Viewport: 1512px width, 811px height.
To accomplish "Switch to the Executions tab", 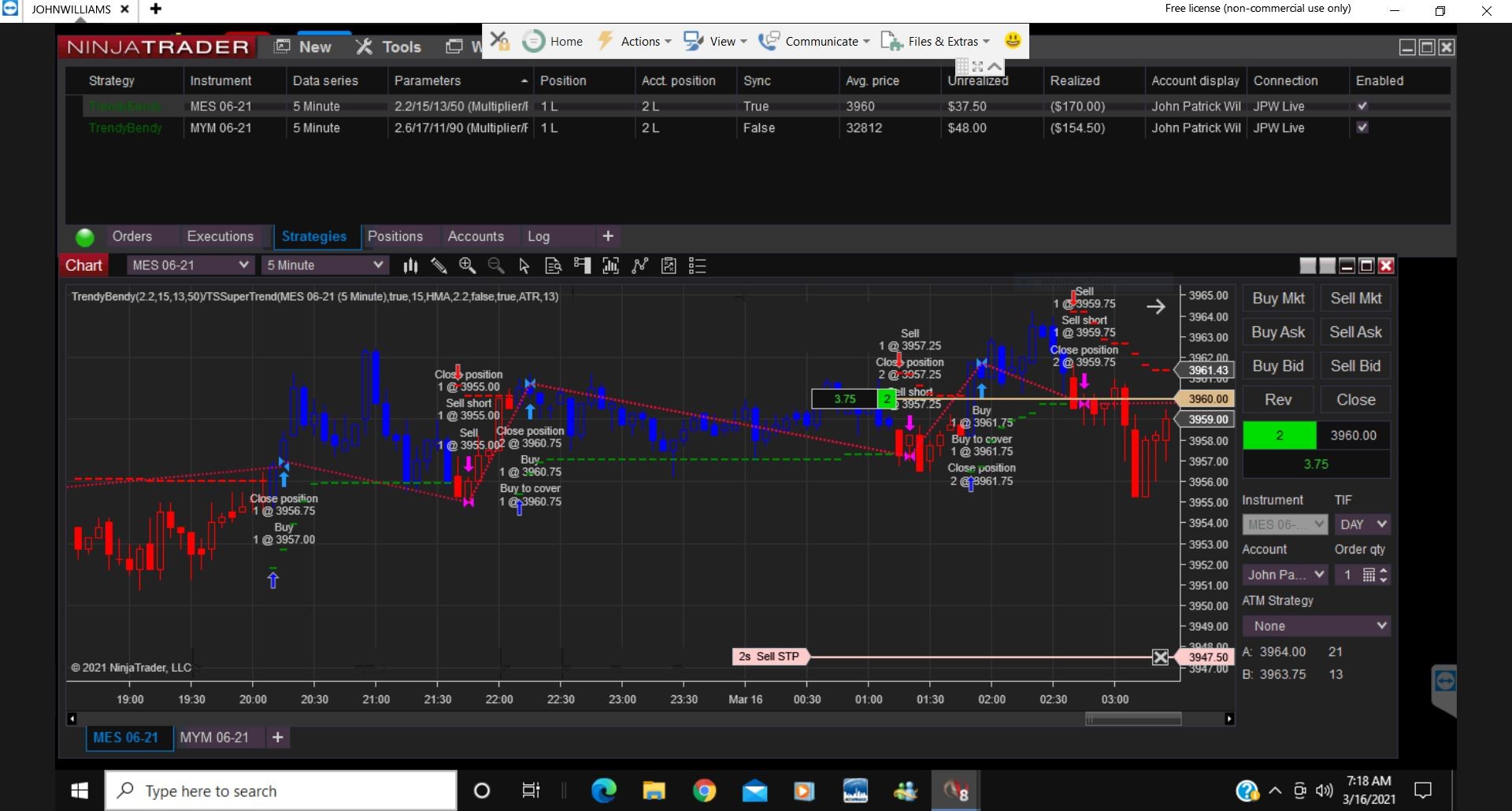I will coord(220,236).
